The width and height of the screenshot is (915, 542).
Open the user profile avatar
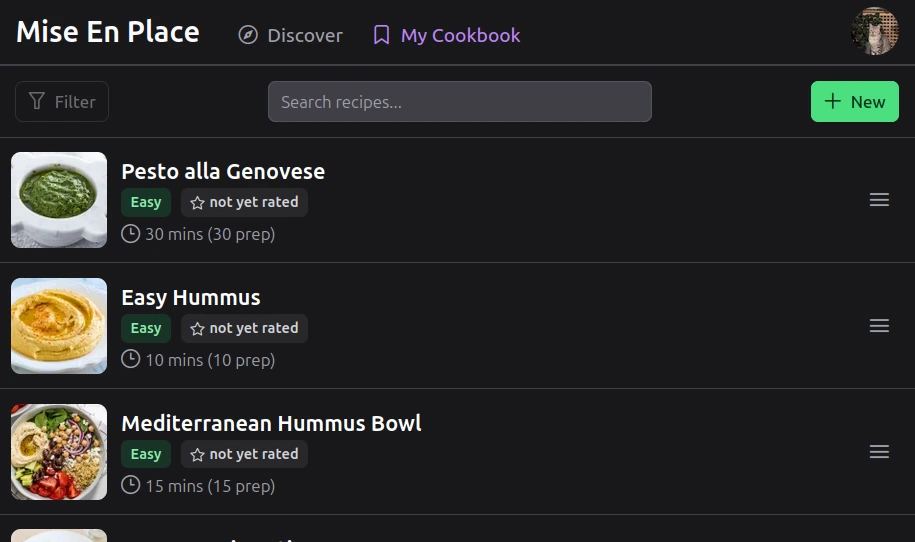coord(874,32)
